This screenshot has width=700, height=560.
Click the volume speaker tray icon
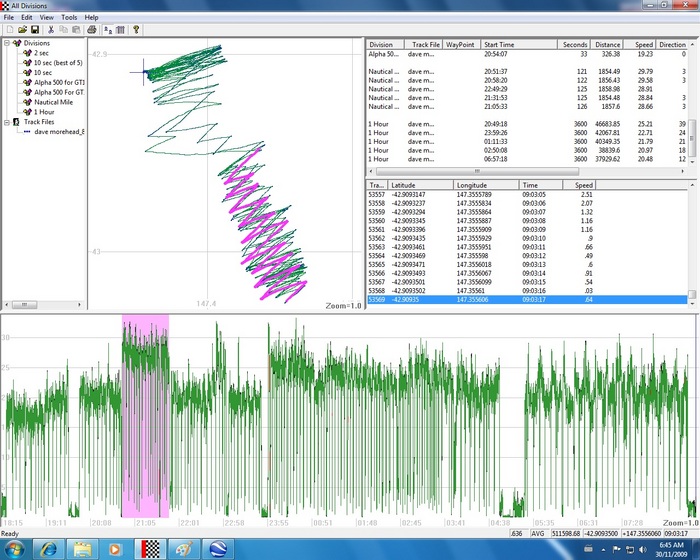pos(643,549)
